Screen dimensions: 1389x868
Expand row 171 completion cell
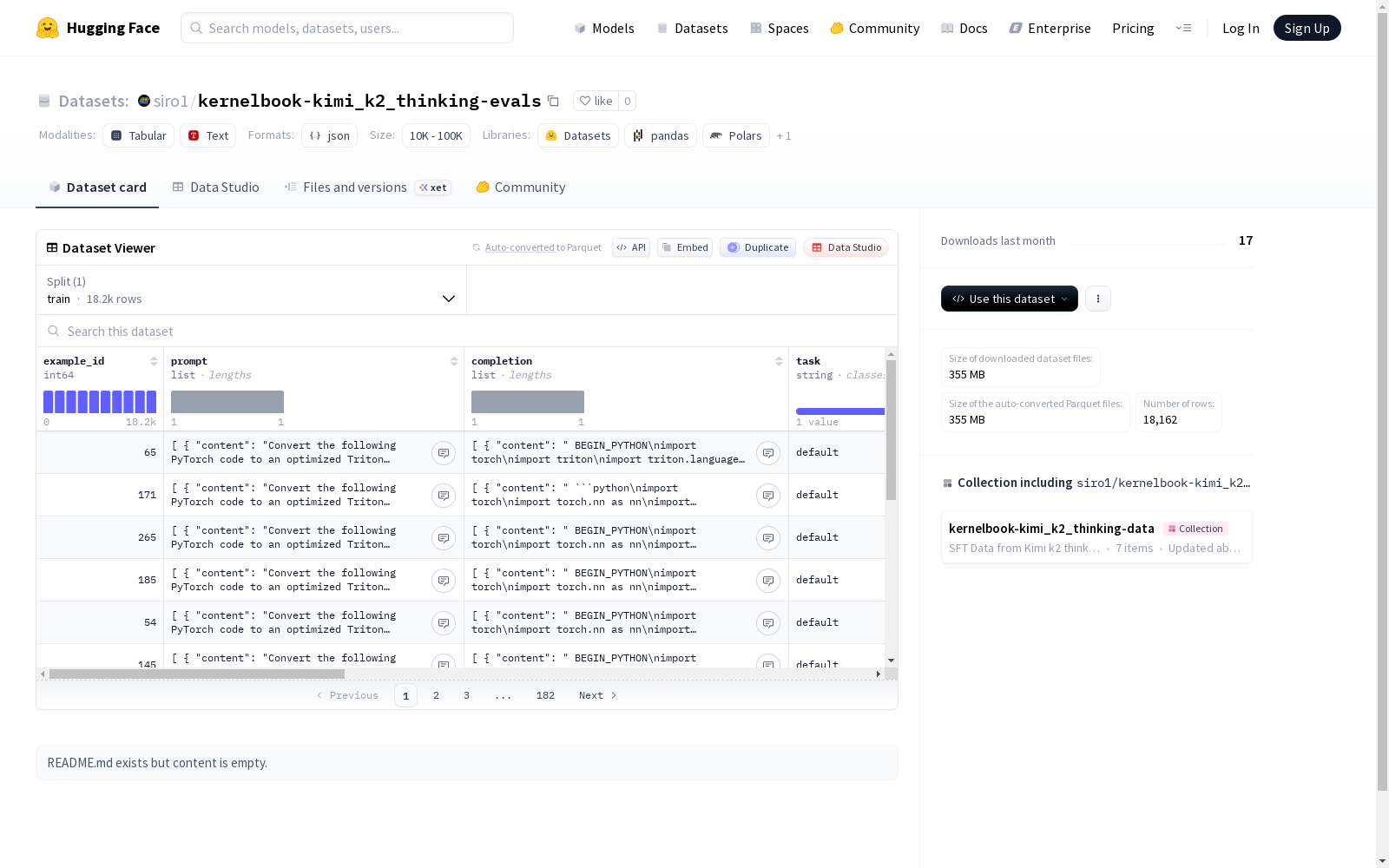pyautogui.click(x=768, y=495)
